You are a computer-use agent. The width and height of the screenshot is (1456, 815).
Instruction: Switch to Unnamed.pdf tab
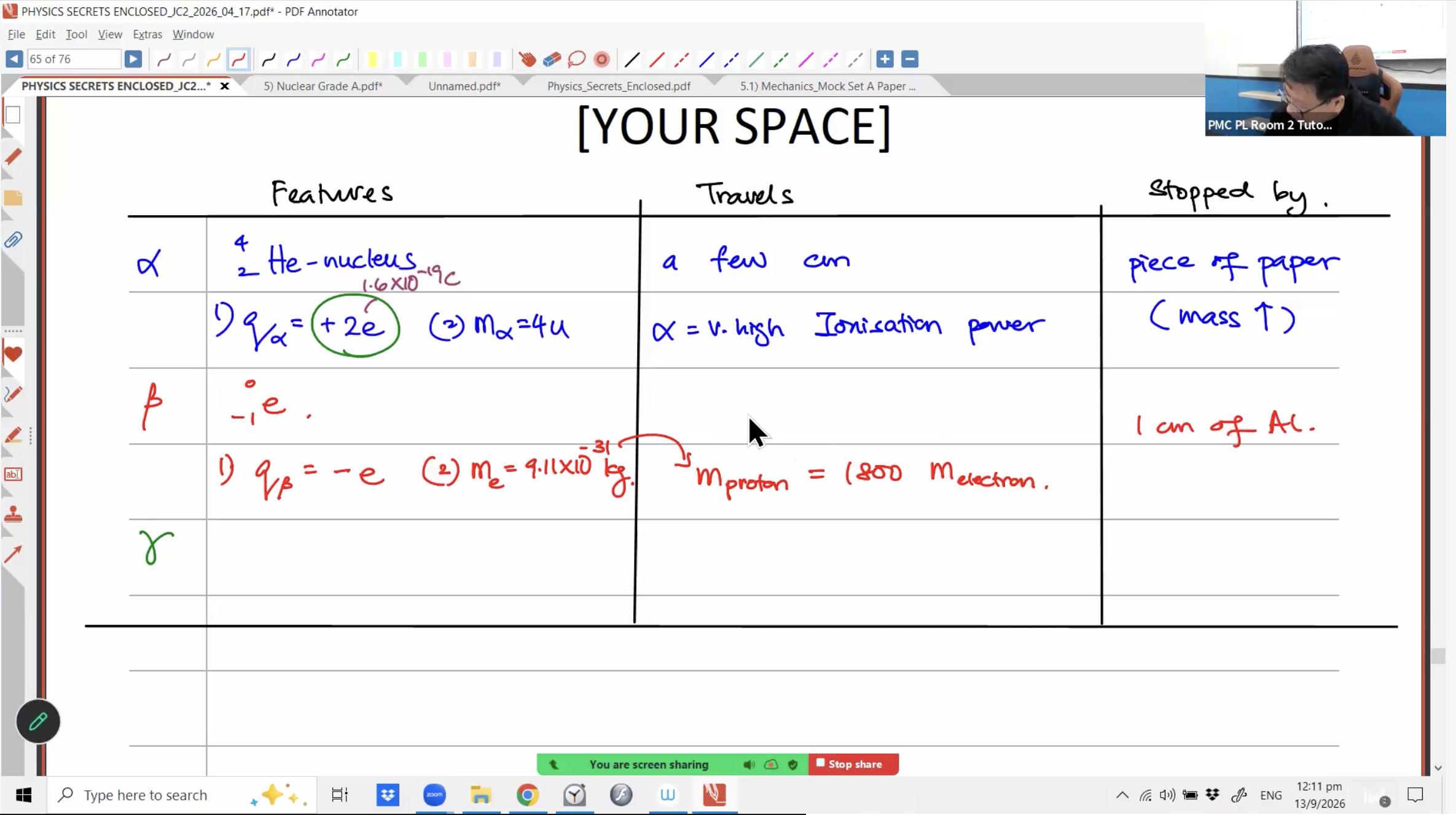464,86
